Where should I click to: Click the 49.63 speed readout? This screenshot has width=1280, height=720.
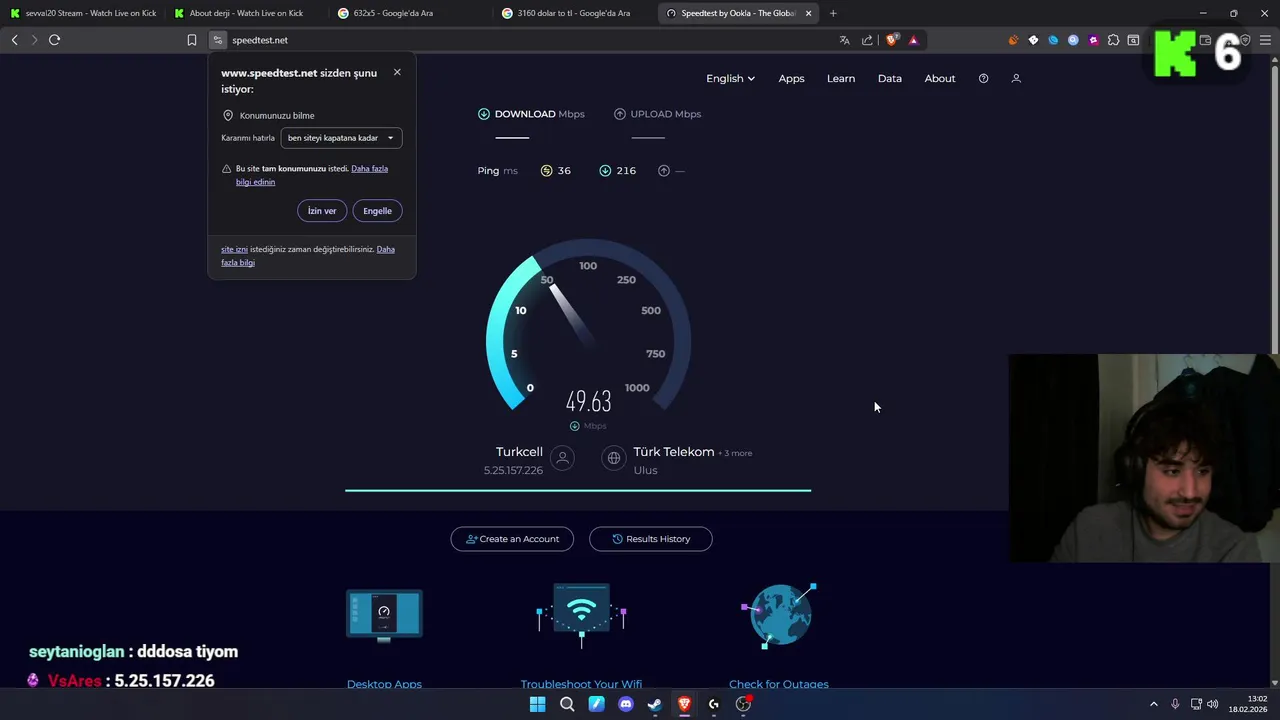pyautogui.click(x=588, y=402)
